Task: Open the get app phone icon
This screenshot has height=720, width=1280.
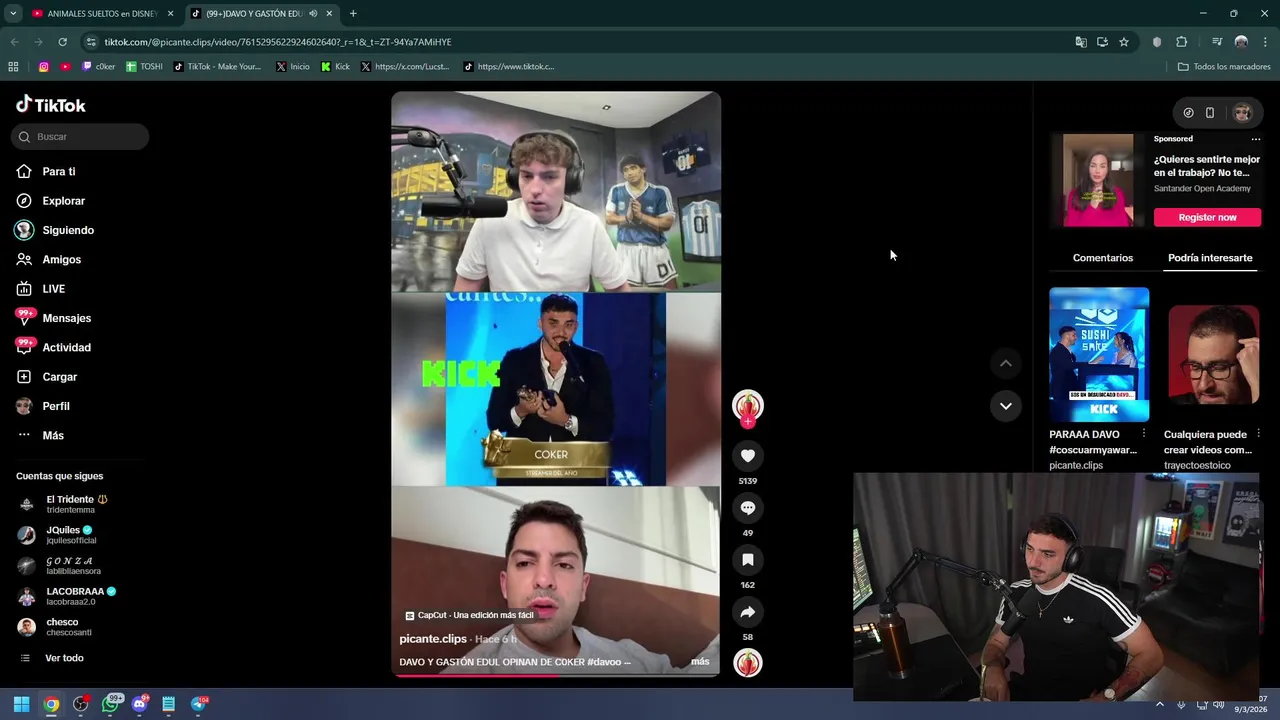Action: click(1210, 113)
